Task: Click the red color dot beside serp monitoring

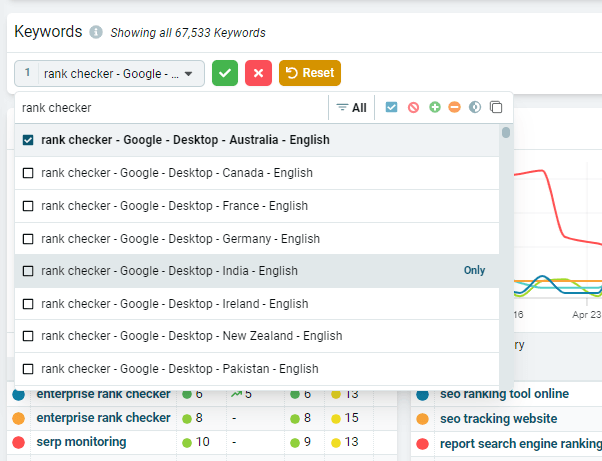Action: [x=18, y=443]
